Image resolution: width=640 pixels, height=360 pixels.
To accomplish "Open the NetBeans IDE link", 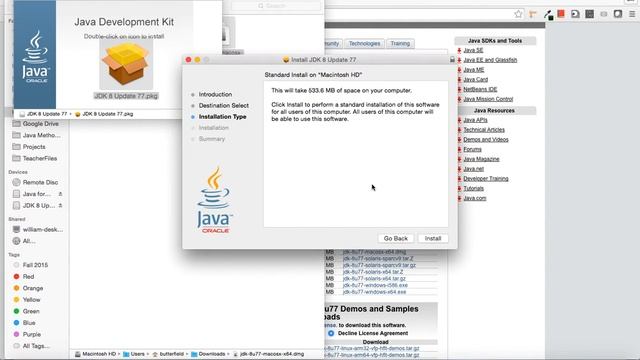I will 480,89.
